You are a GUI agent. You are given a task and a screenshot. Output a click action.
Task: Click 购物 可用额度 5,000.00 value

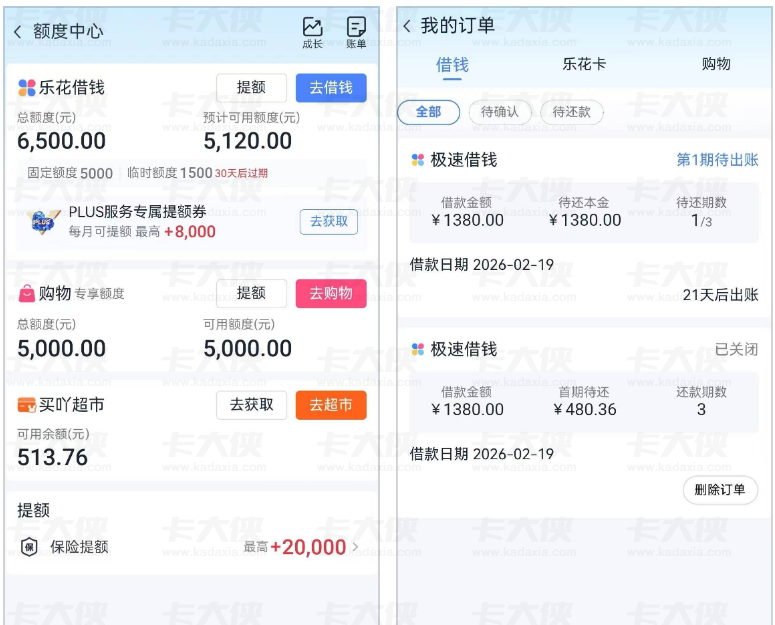[x=248, y=349]
